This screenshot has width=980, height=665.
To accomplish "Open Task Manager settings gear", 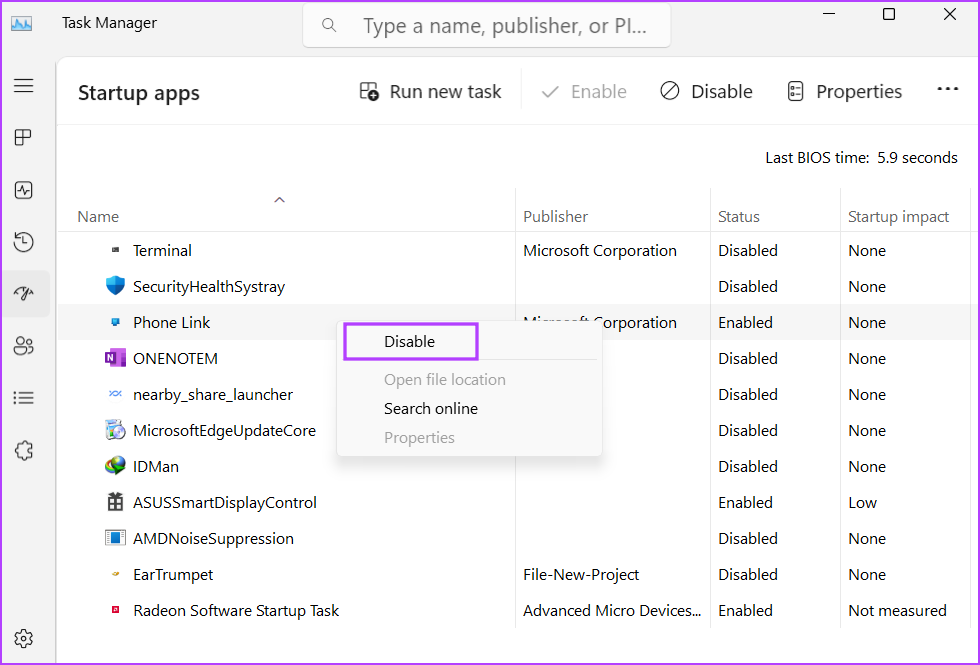I will click(24, 639).
